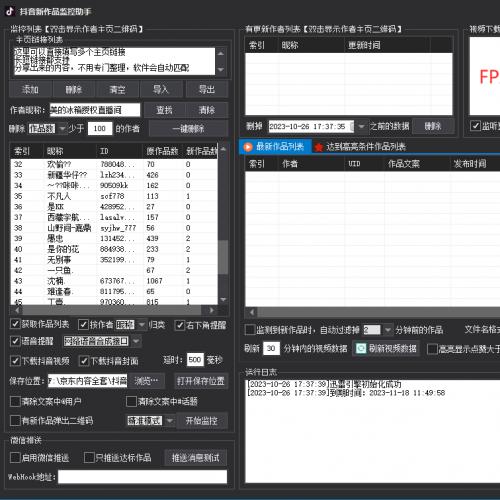Enable 清除文案中#话题 checkbox
This screenshot has width=500, height=500.
pos(131,401)
